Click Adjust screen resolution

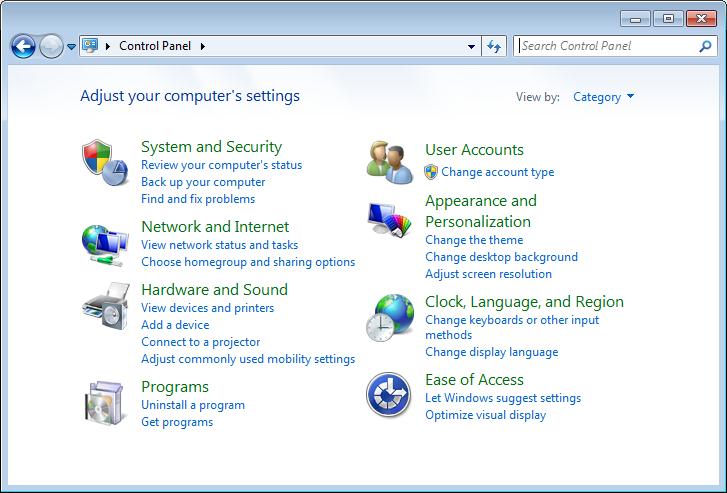pos(488,274)
